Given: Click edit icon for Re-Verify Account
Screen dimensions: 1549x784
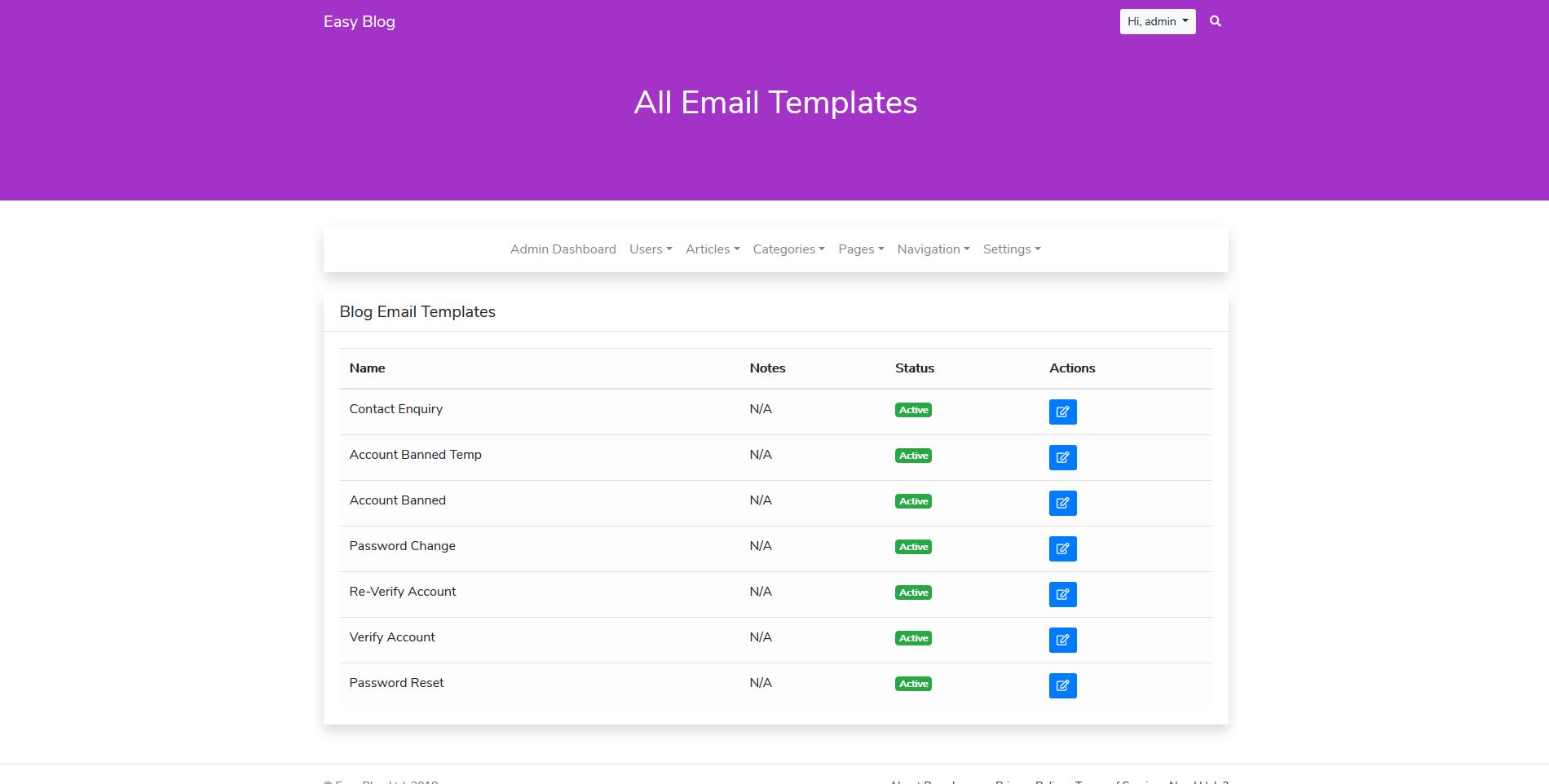Looking at the screenshot, I should point(1062,594).
